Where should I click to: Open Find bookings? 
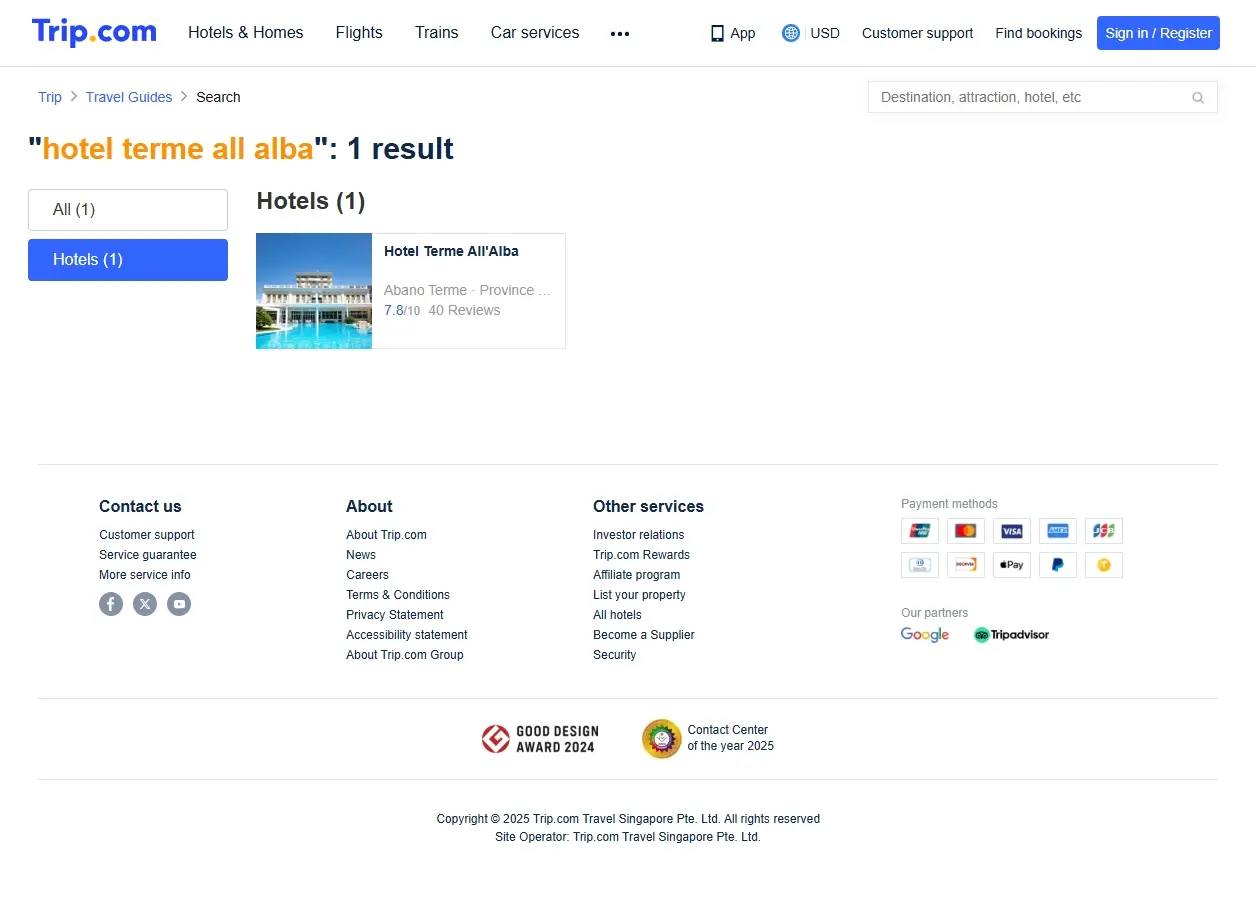point(1038,33)
